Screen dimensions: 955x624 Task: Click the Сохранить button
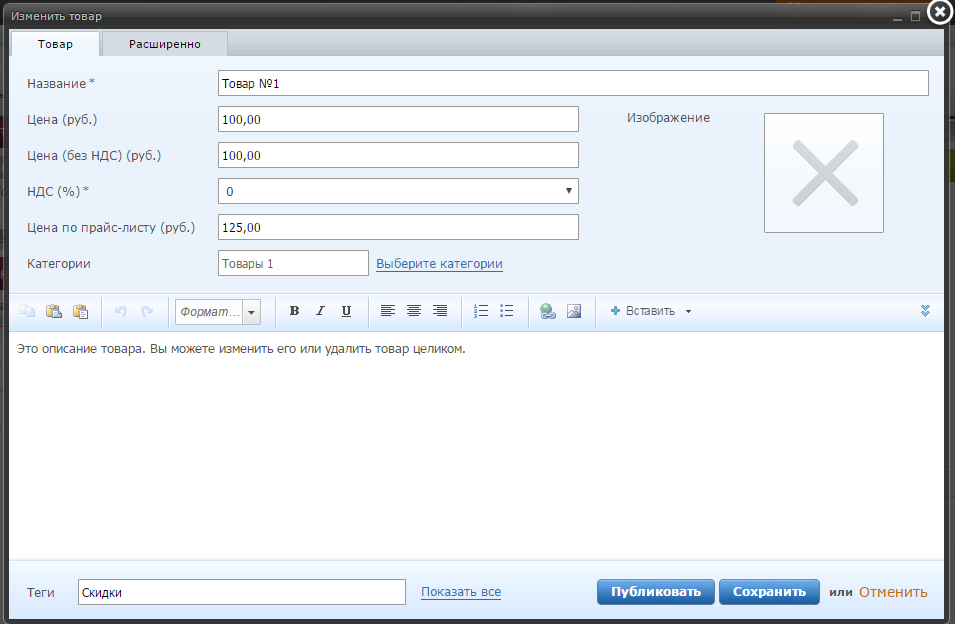[x=769, y=592]
